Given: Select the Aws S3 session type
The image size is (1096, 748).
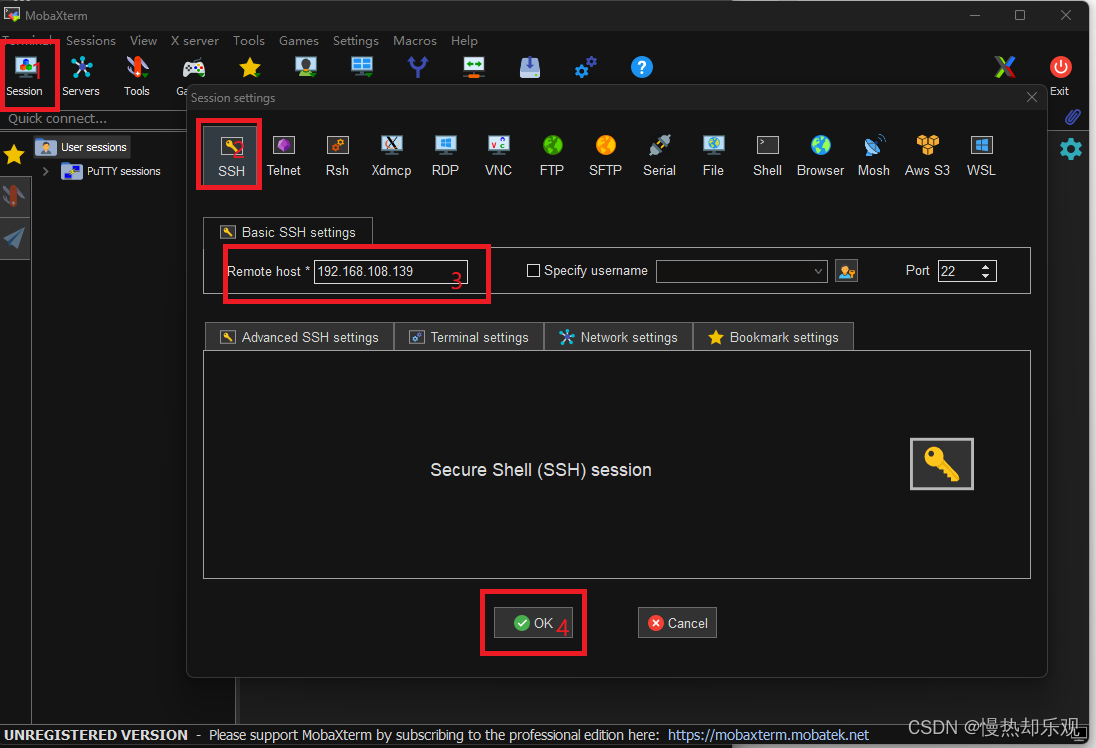Looking at the screenshot, I should point(928,156).
